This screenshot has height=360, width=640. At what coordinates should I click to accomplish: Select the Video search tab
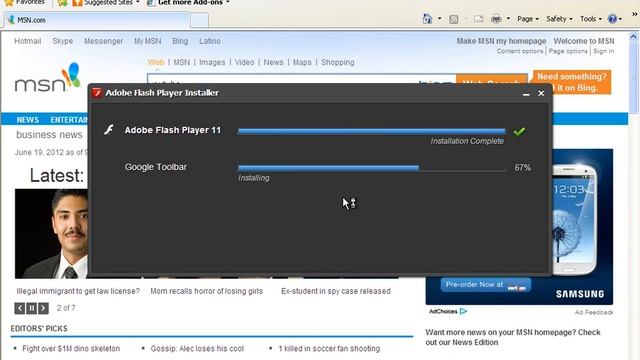pos(244,62)
